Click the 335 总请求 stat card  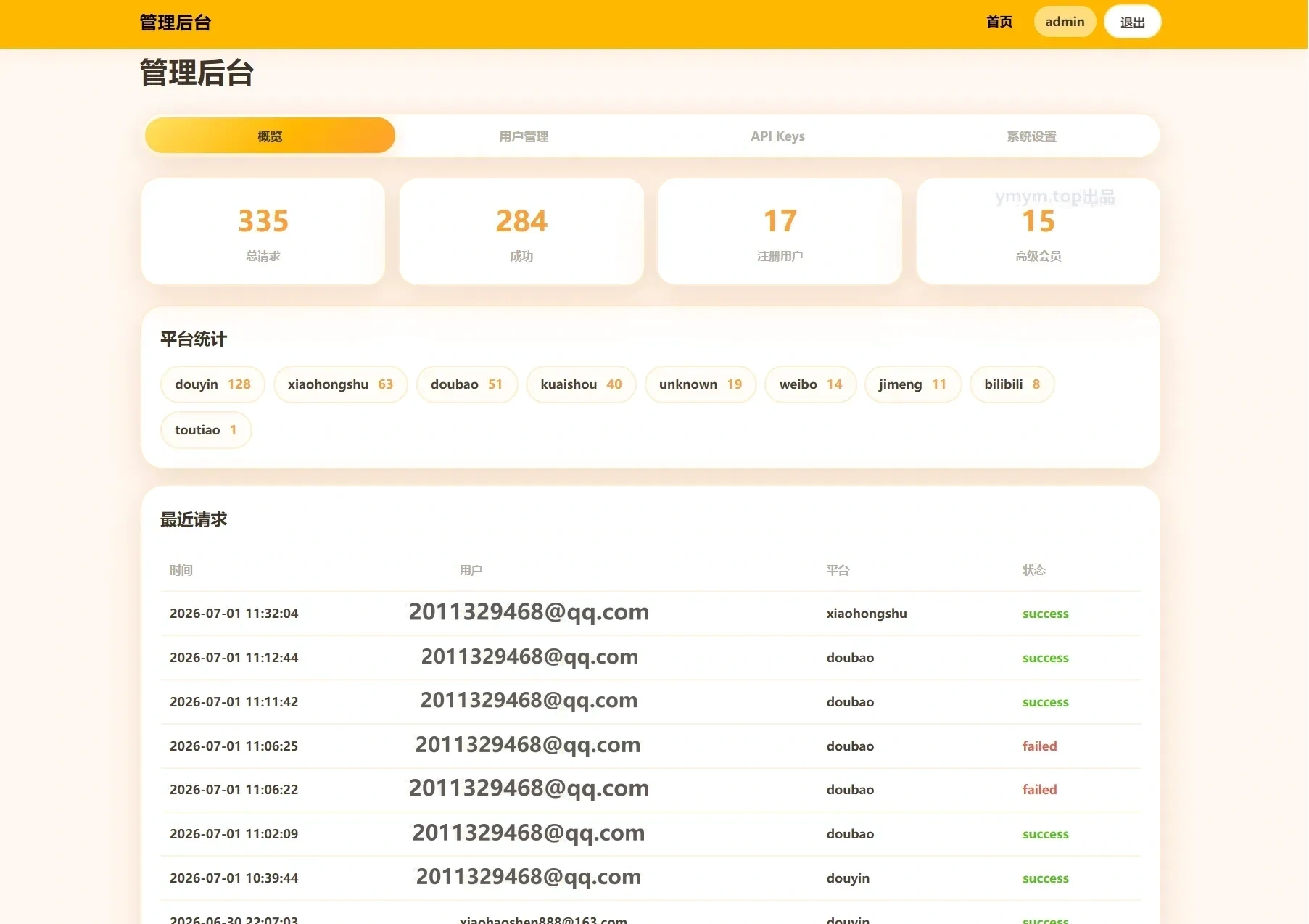(x=263, y=231)
